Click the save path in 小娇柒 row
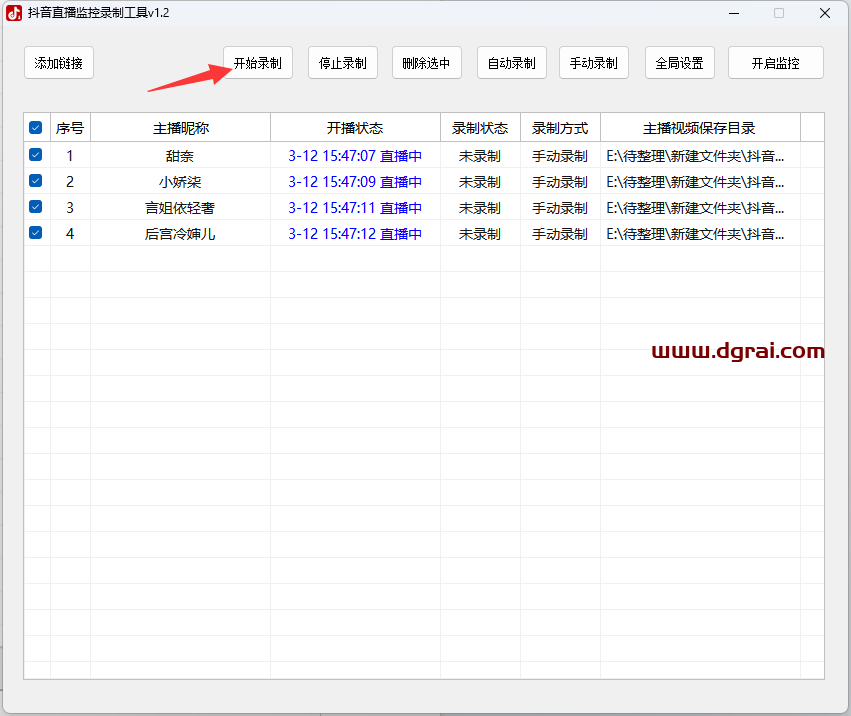Screen dimensions: 851x716 tap(695, 182)
